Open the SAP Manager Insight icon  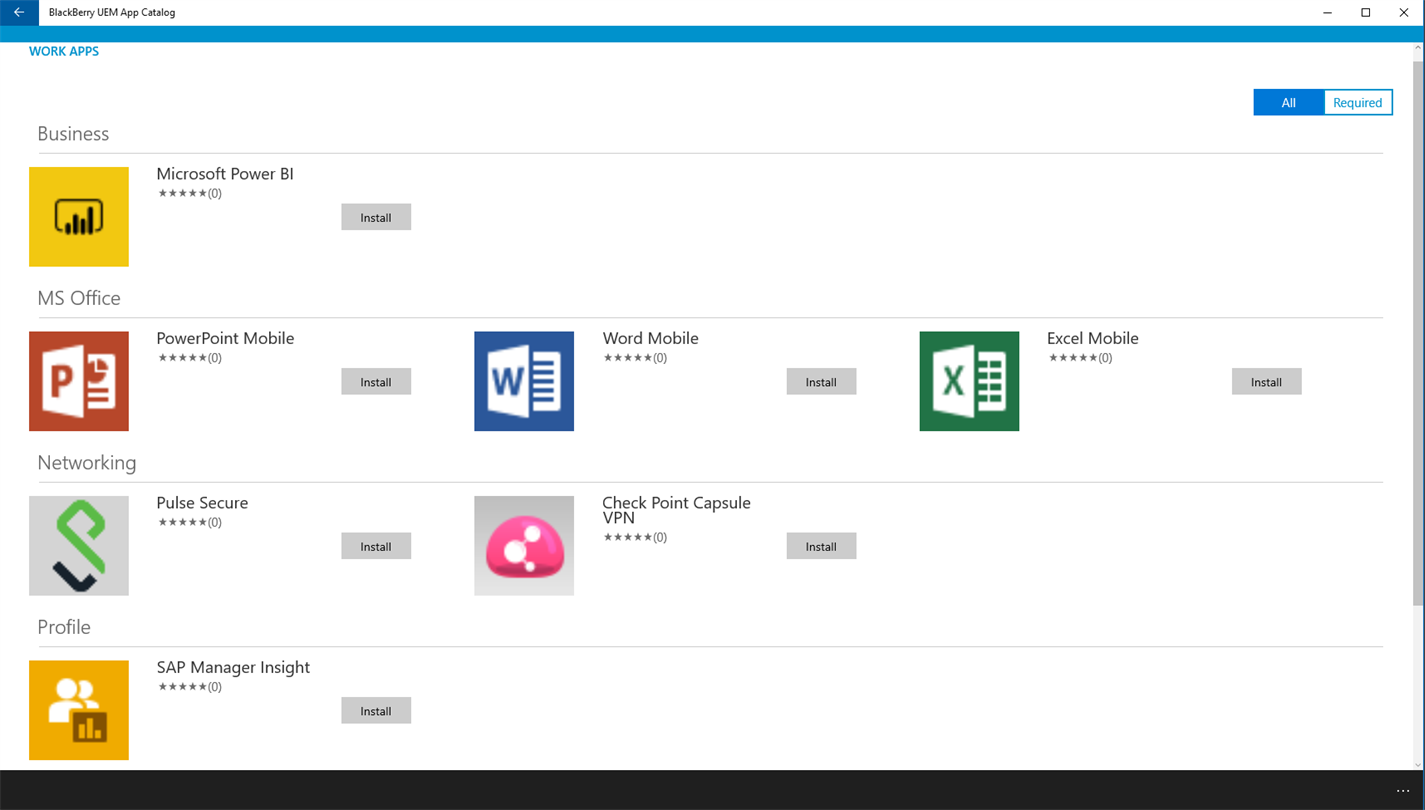click(x=79, y=710)
